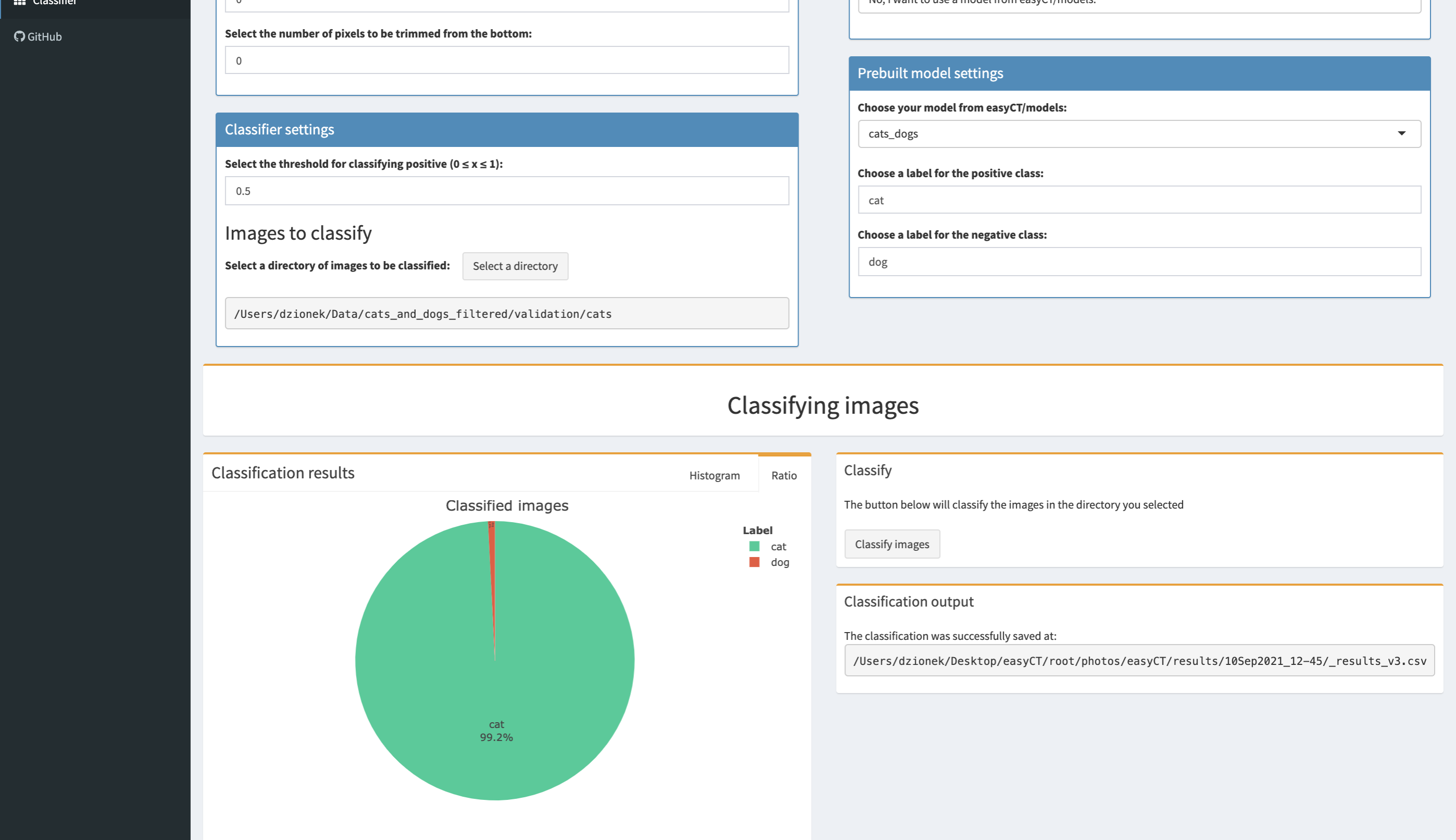The width and height of the screenshot is (1456, 840).
Task: Select the results_v3.csv saved path
Action: (1139, 660)
